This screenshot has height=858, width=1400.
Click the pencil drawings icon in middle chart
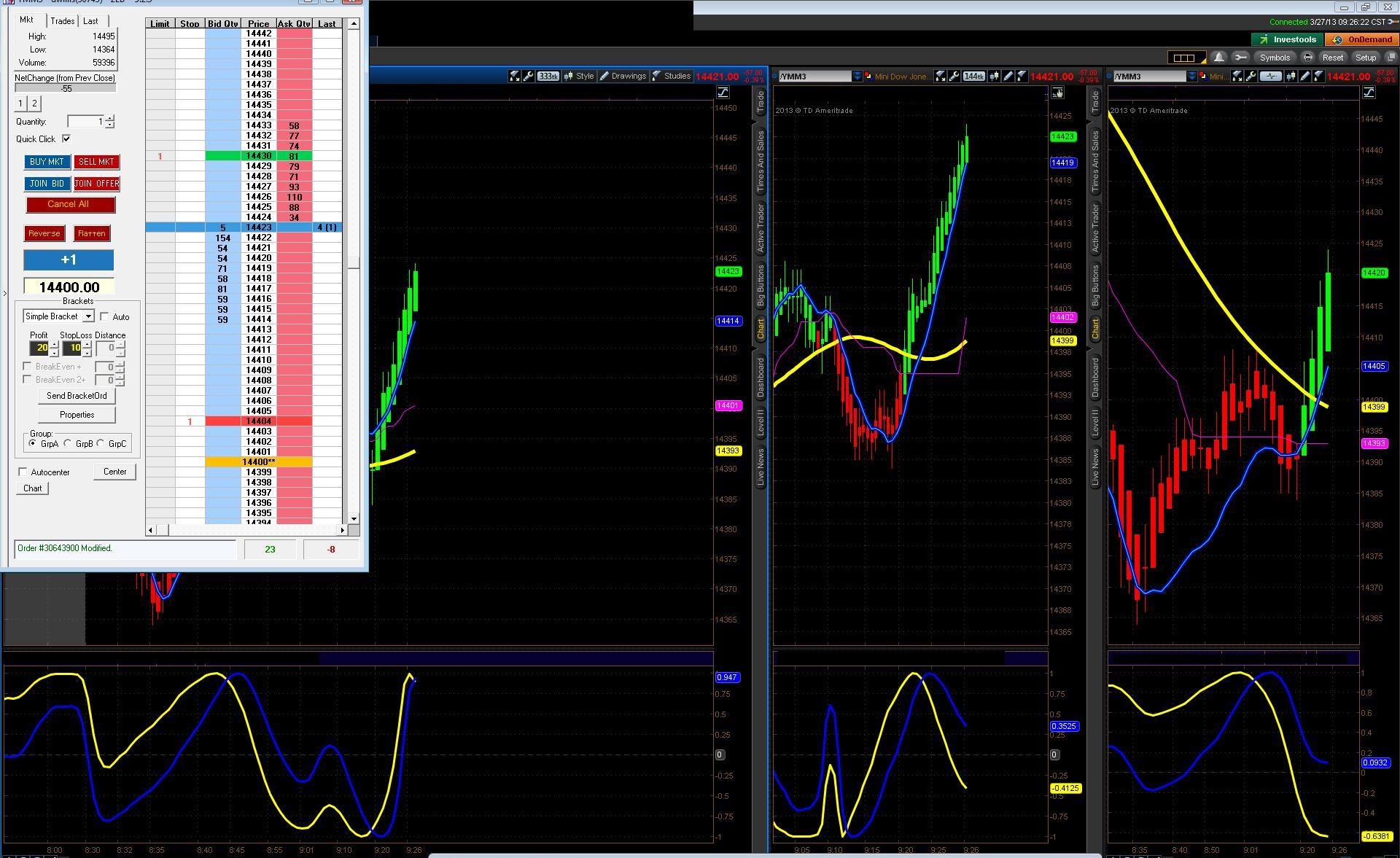coord(1008,76)
